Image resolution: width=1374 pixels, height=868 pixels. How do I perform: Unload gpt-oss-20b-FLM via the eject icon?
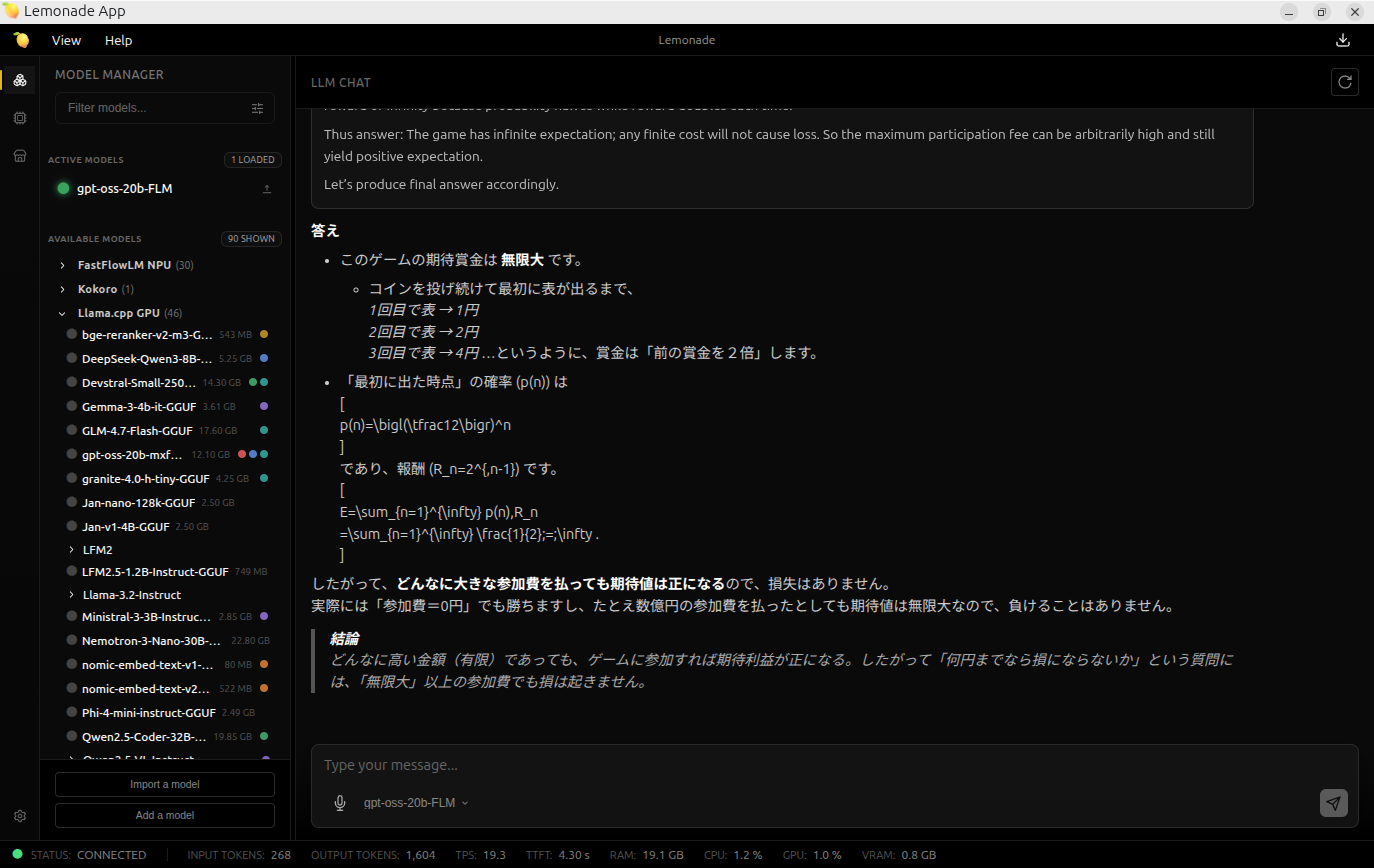coord(267,188)
